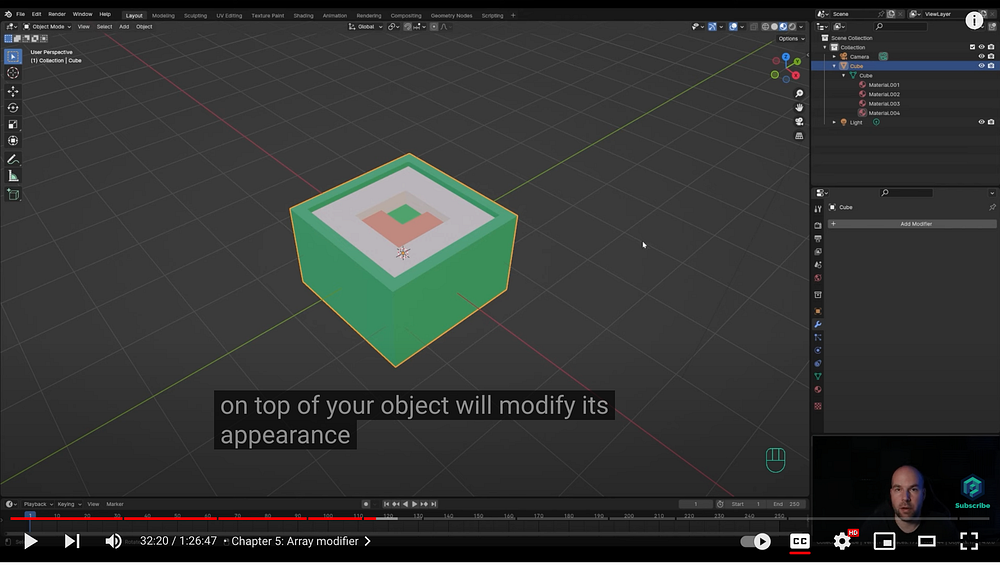Open the Tool properties tab icon

pyautogui.click(x=818, y=209)
